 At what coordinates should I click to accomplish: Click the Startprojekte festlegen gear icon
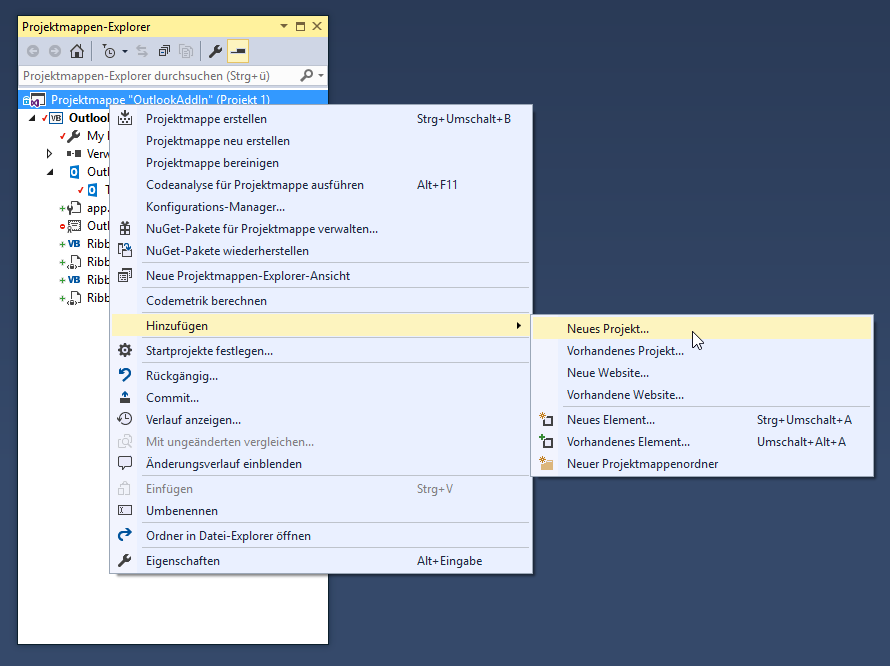coord(125,350)
